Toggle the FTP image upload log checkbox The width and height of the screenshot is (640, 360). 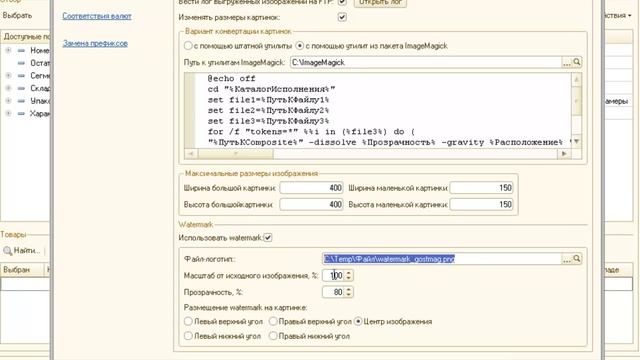(342, 2)
